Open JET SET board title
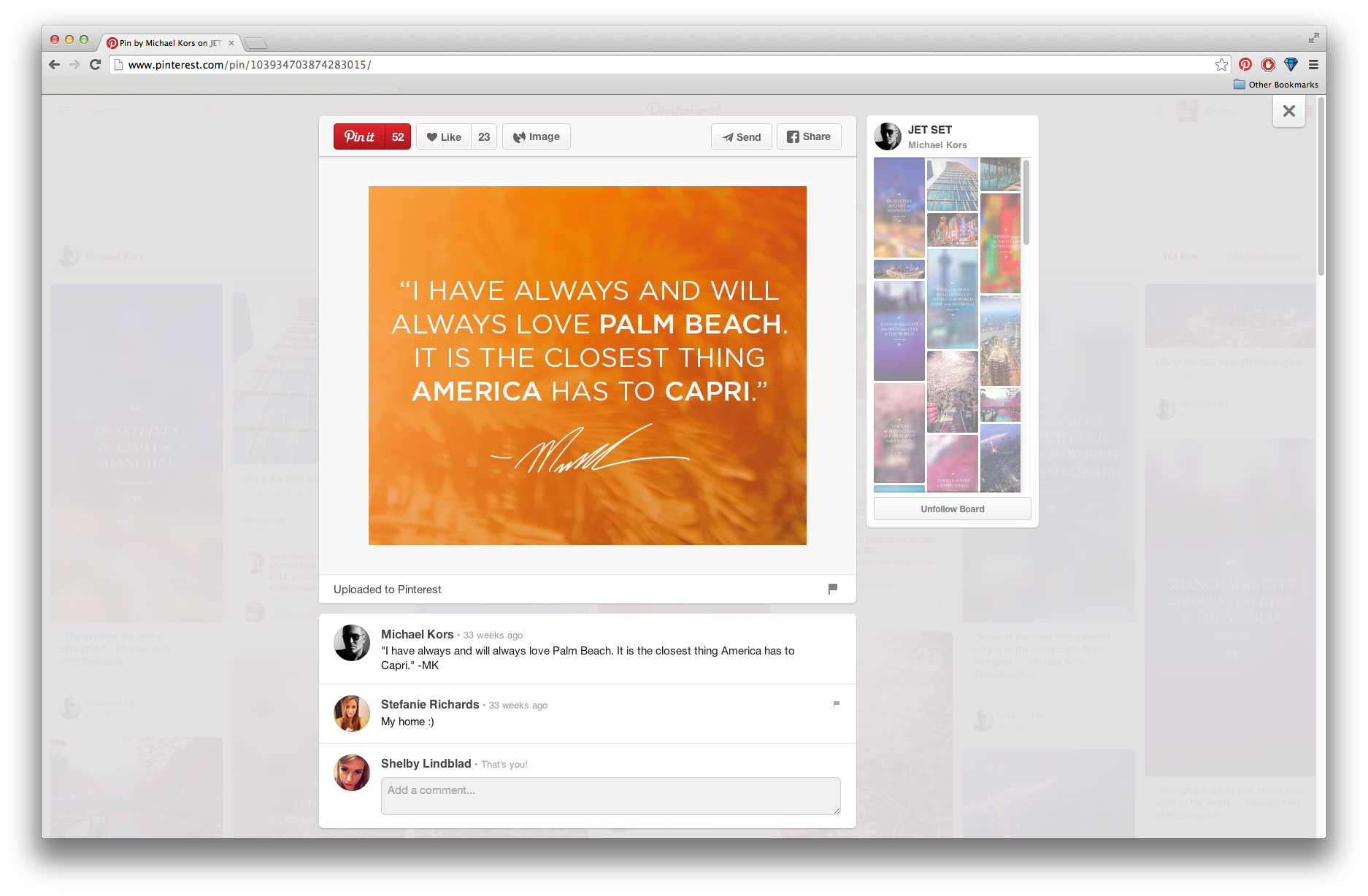 click(930, 129)
